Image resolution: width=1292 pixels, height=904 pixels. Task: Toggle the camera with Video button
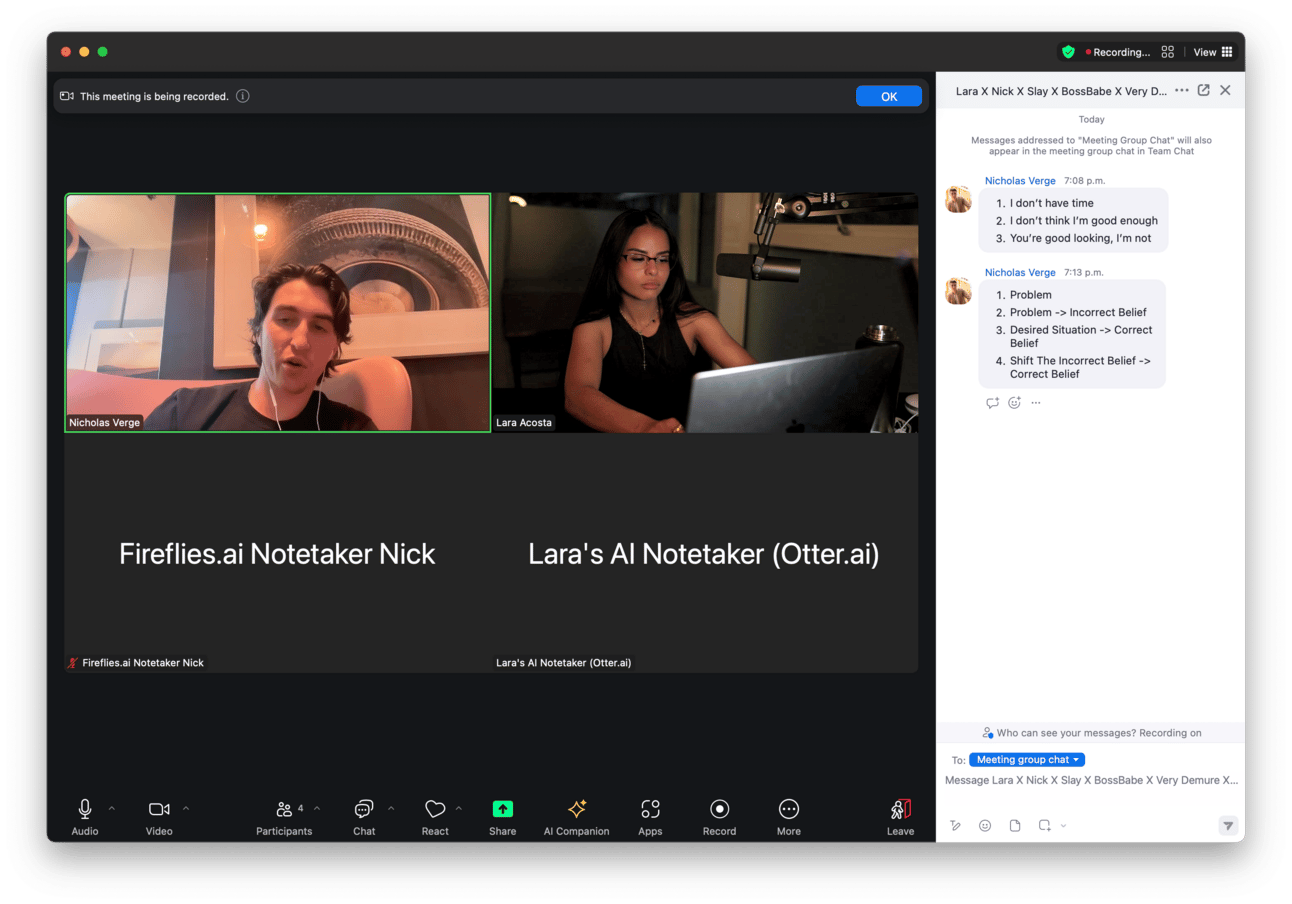click(159, 810)
